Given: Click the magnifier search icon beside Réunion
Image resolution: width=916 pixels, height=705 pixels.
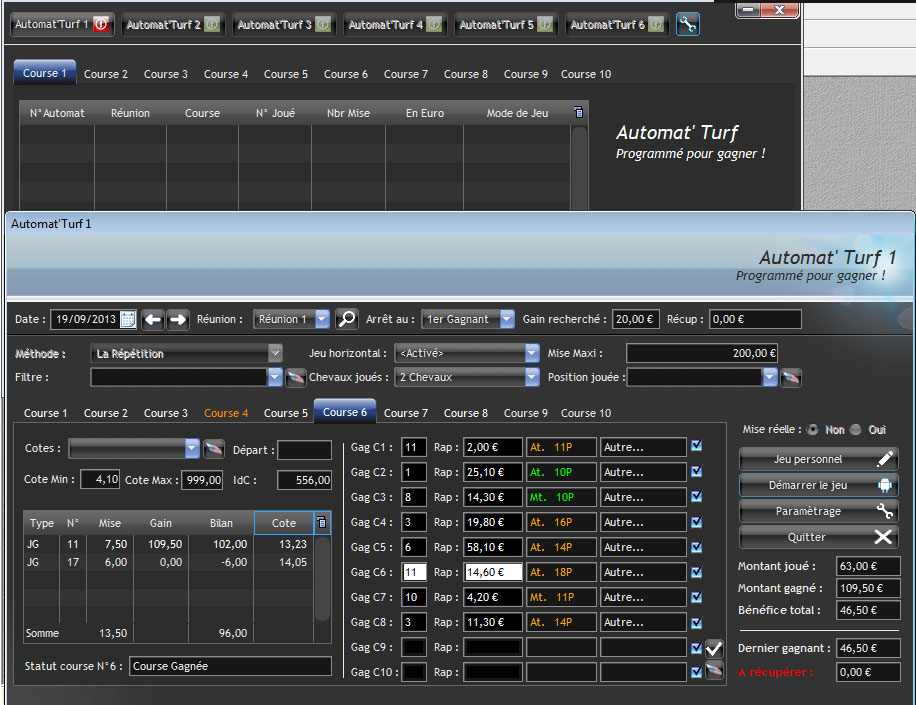Looking at the screenshot, I should tap(346, 320).
